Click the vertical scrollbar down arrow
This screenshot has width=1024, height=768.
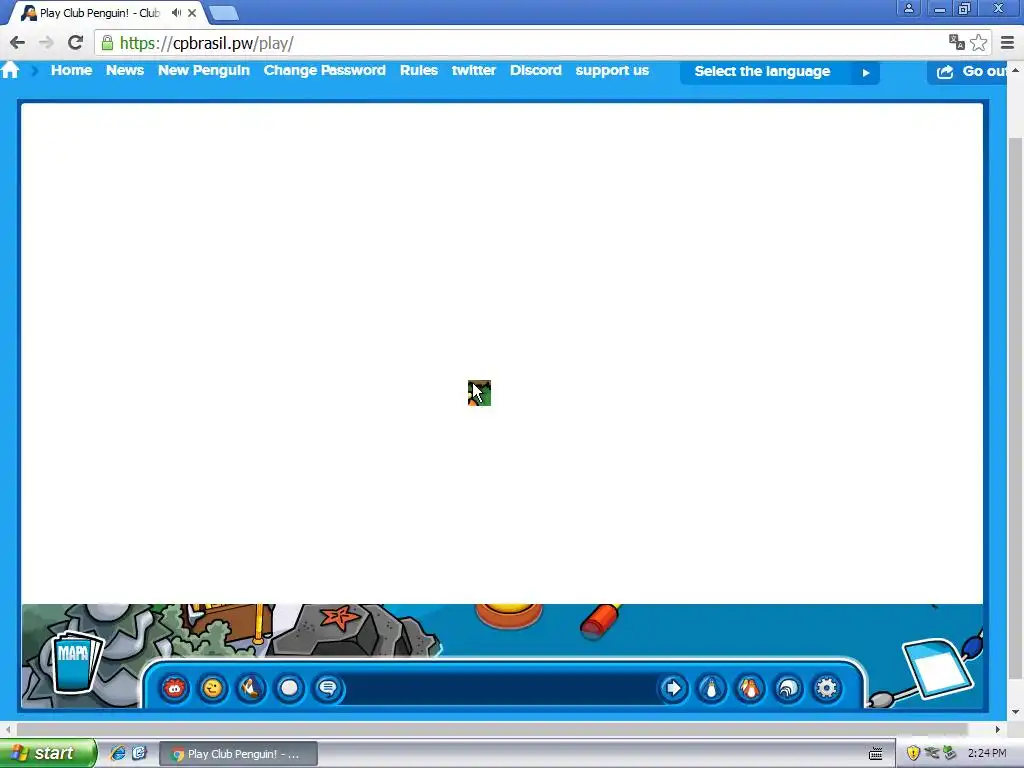pos(1014,712)
